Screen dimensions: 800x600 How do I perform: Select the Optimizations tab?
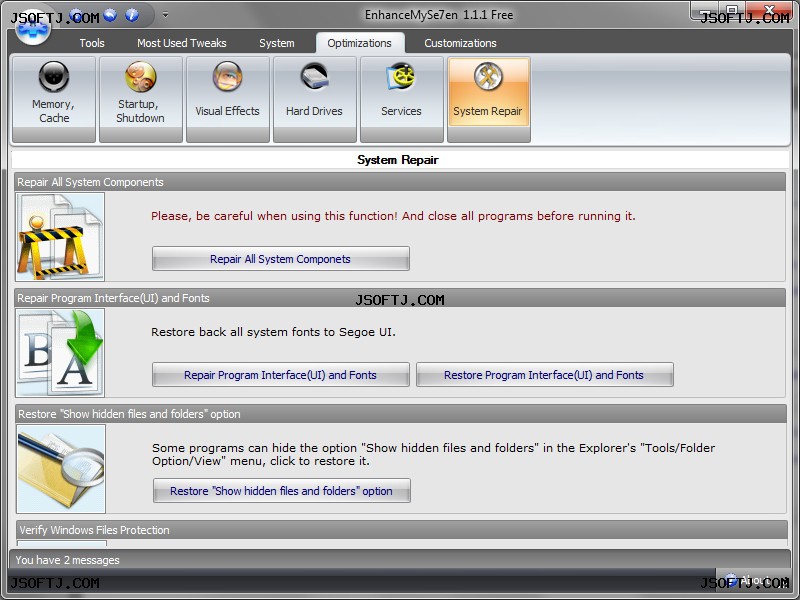pos(360,43)
